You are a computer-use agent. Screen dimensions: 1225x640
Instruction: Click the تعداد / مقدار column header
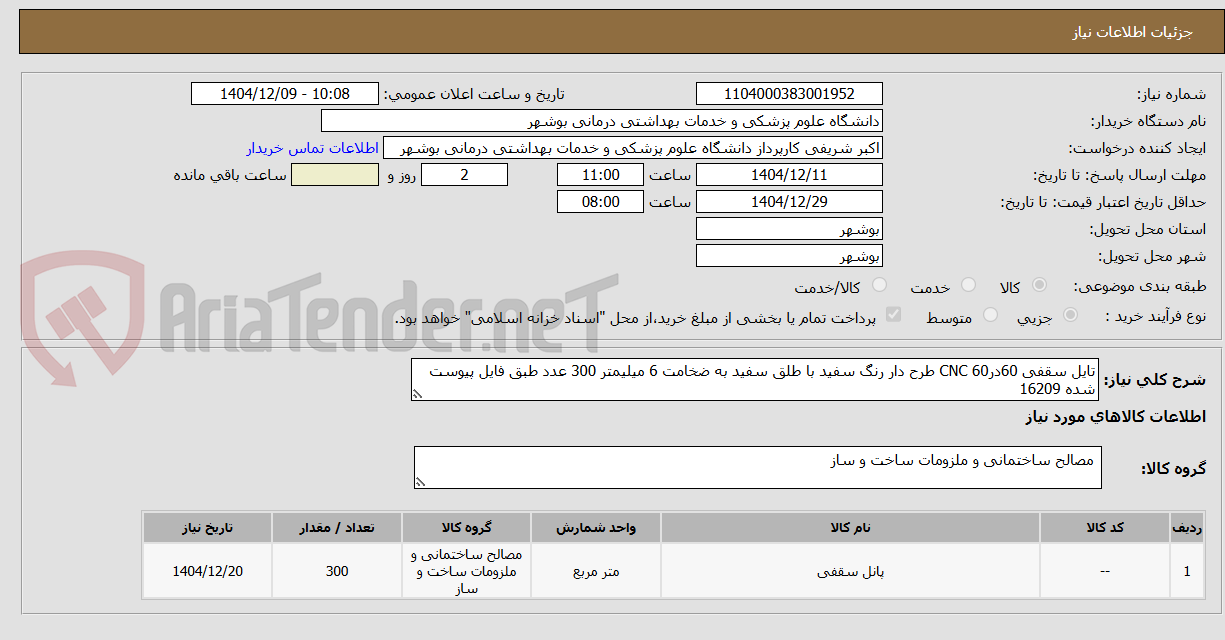pyautogui.click(x=337, y=527)
